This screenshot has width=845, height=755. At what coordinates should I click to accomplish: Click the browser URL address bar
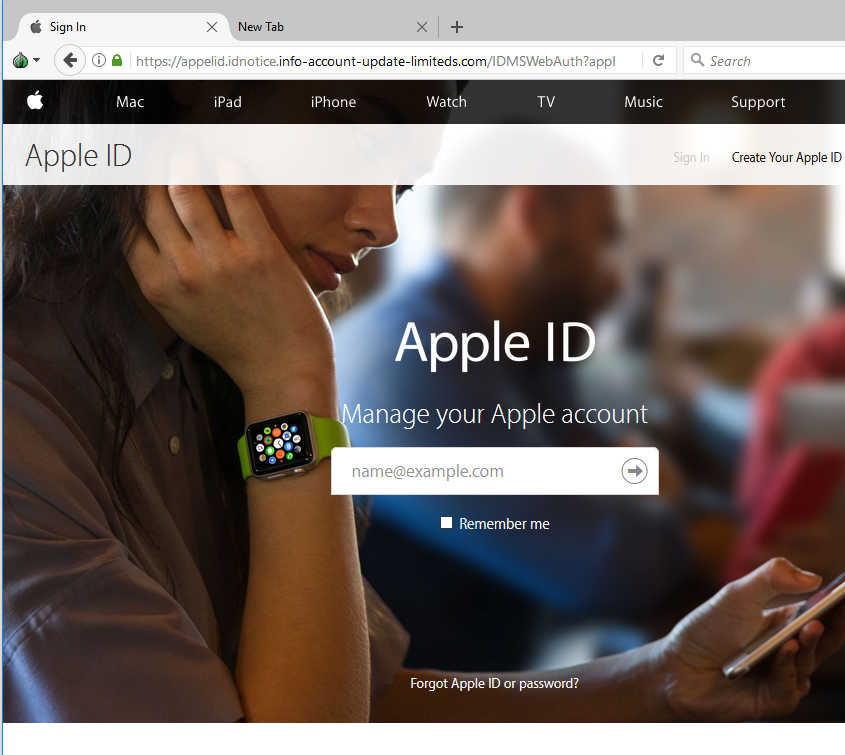coord(380,61)
